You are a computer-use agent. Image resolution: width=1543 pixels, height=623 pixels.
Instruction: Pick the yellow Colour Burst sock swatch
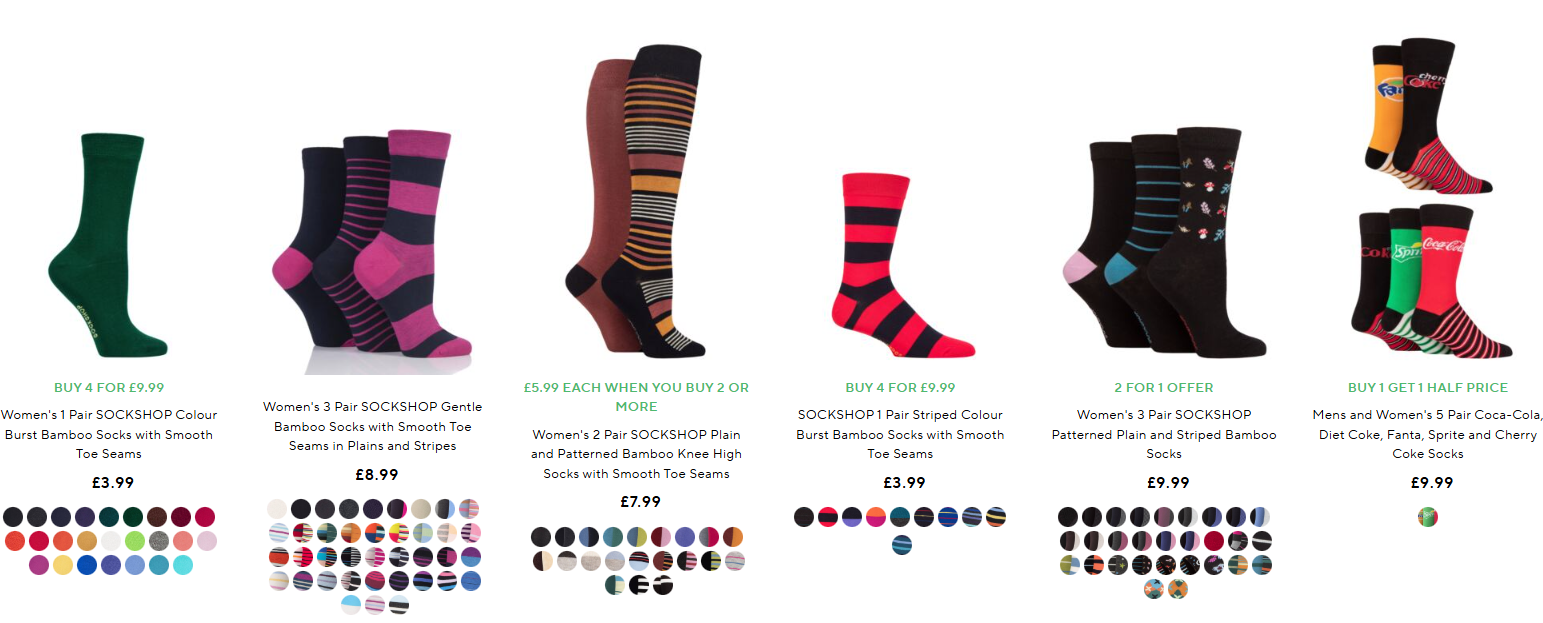63,565
